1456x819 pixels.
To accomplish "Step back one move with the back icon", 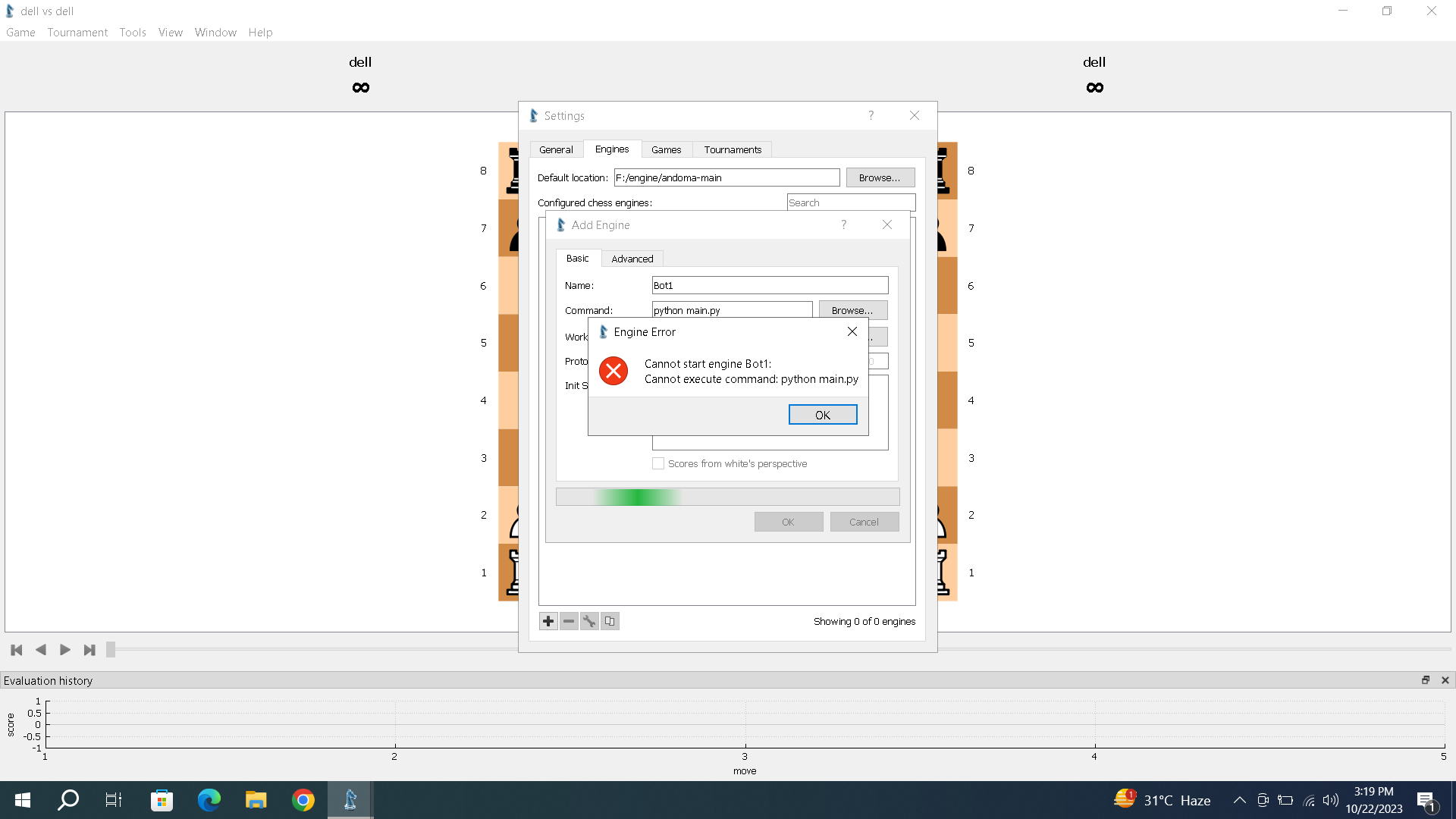I will 41,650.
